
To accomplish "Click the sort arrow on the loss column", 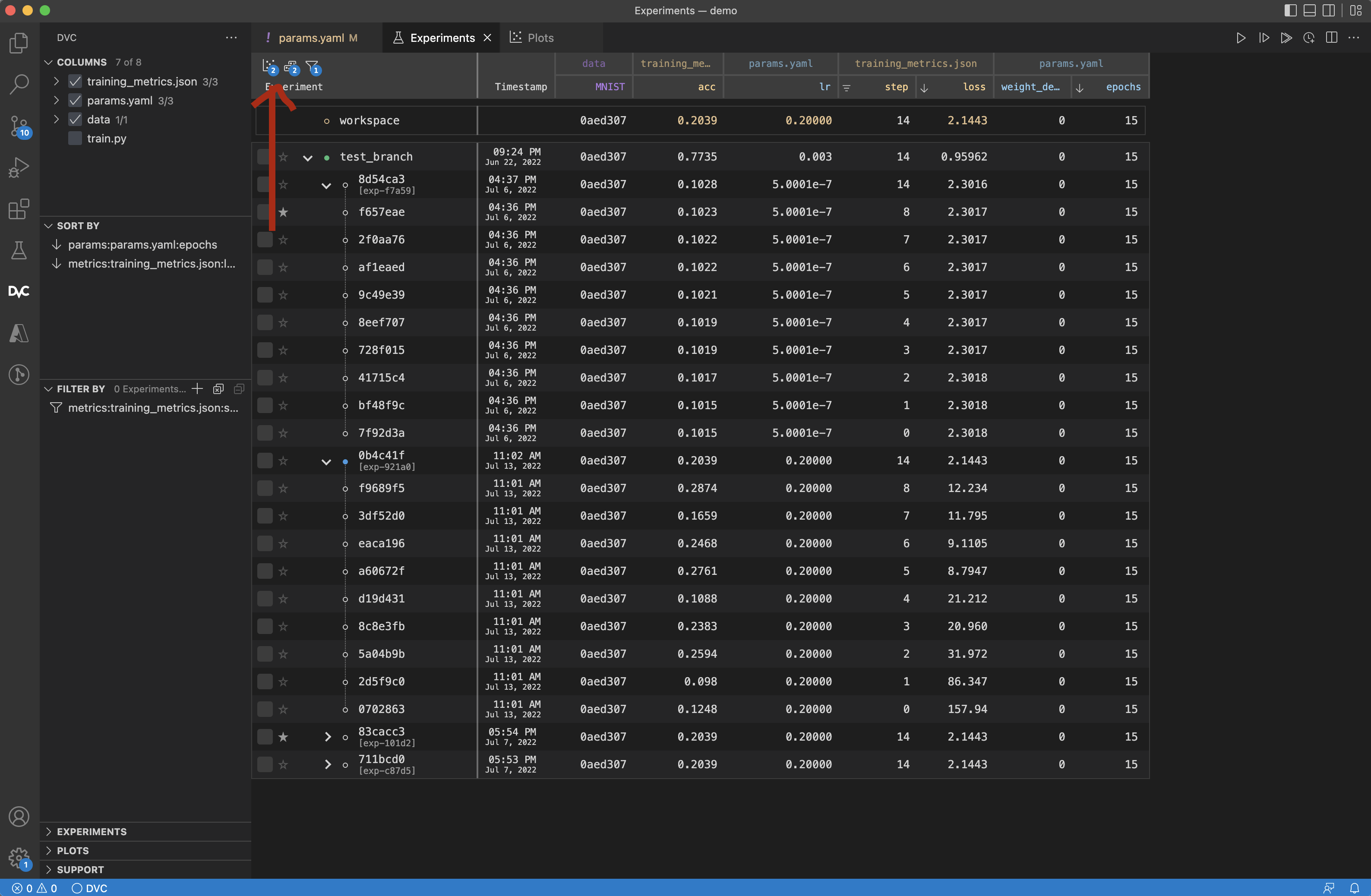I will (924, 88).
